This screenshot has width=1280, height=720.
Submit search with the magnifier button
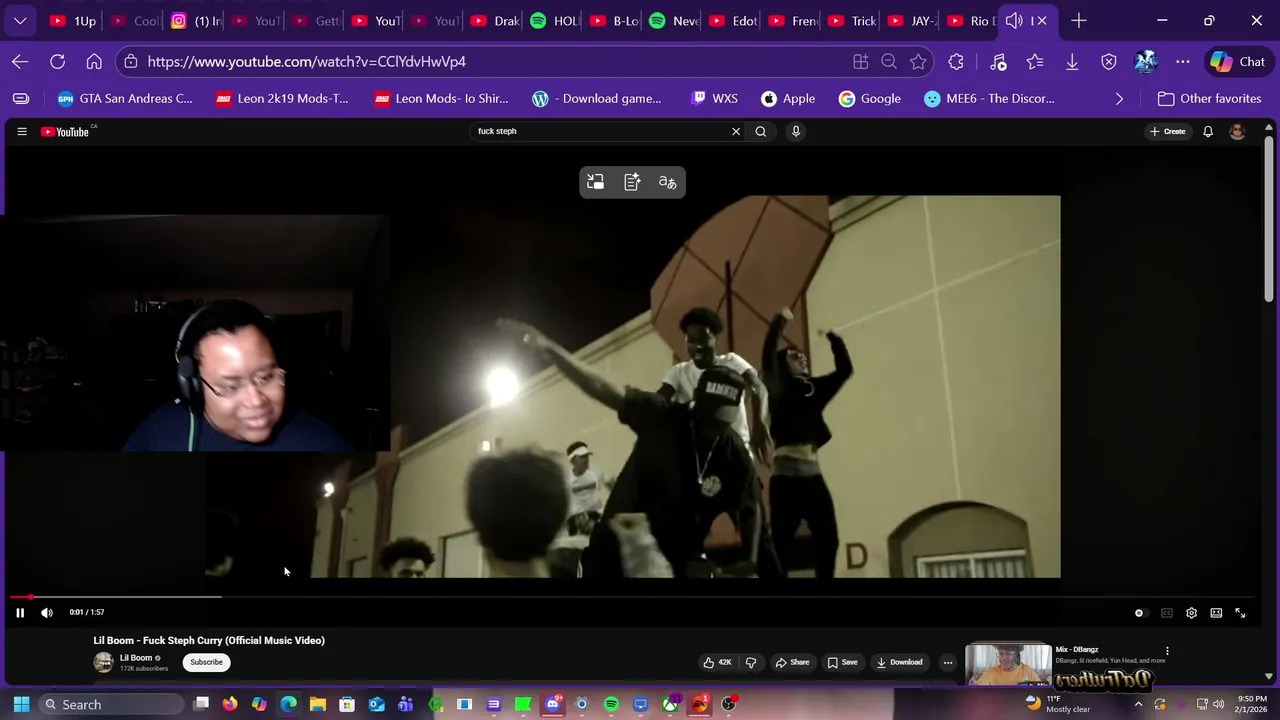tap(761, 131)
